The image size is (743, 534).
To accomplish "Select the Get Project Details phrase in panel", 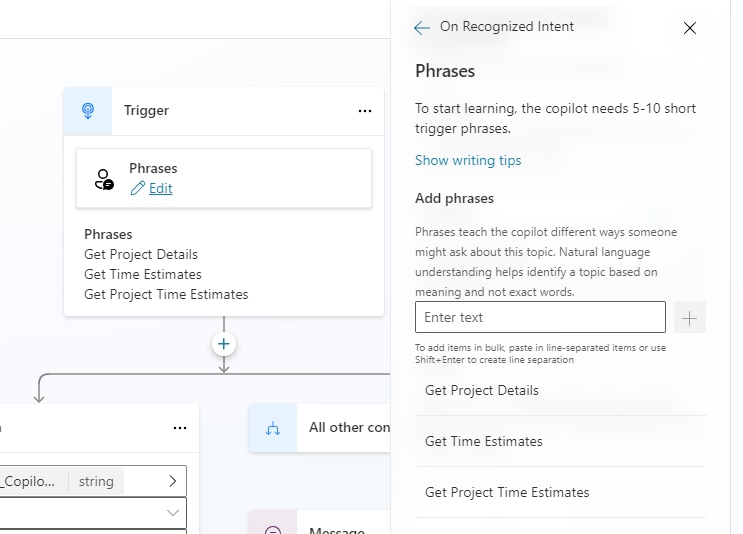I will click(x=482, y=390).
